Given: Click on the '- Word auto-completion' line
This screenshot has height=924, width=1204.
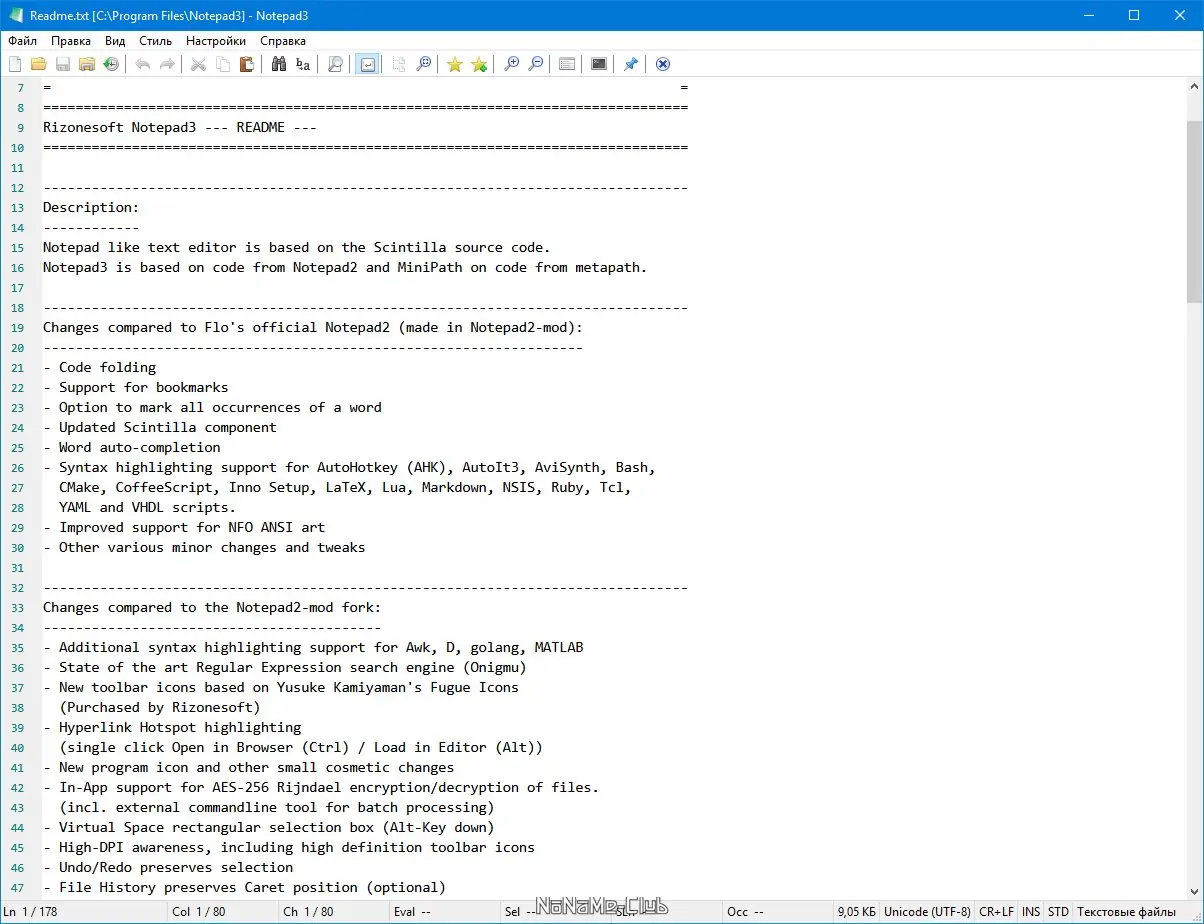Looking at the screenshot, I should pos(132,447).
